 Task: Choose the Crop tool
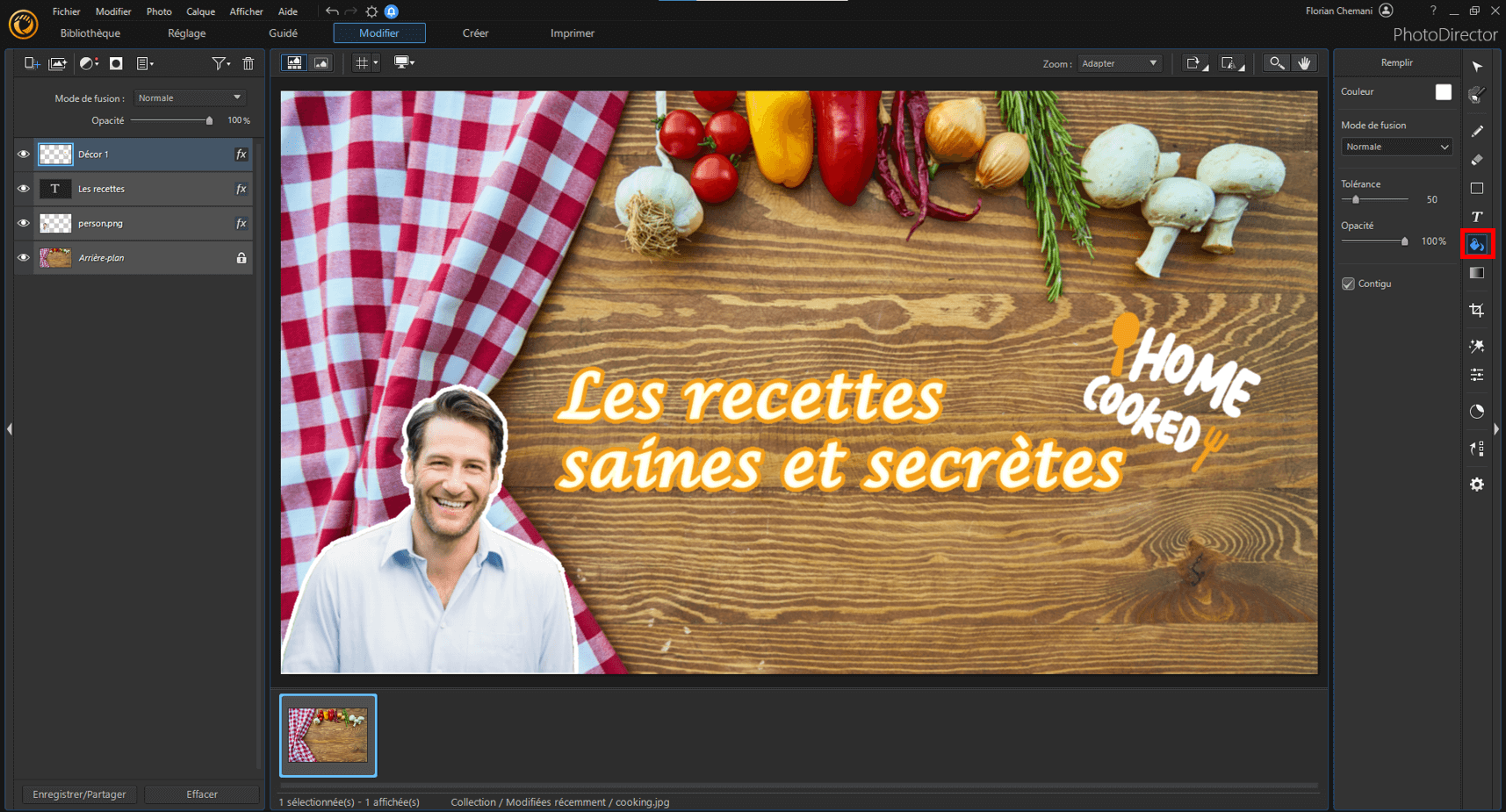1477,310
